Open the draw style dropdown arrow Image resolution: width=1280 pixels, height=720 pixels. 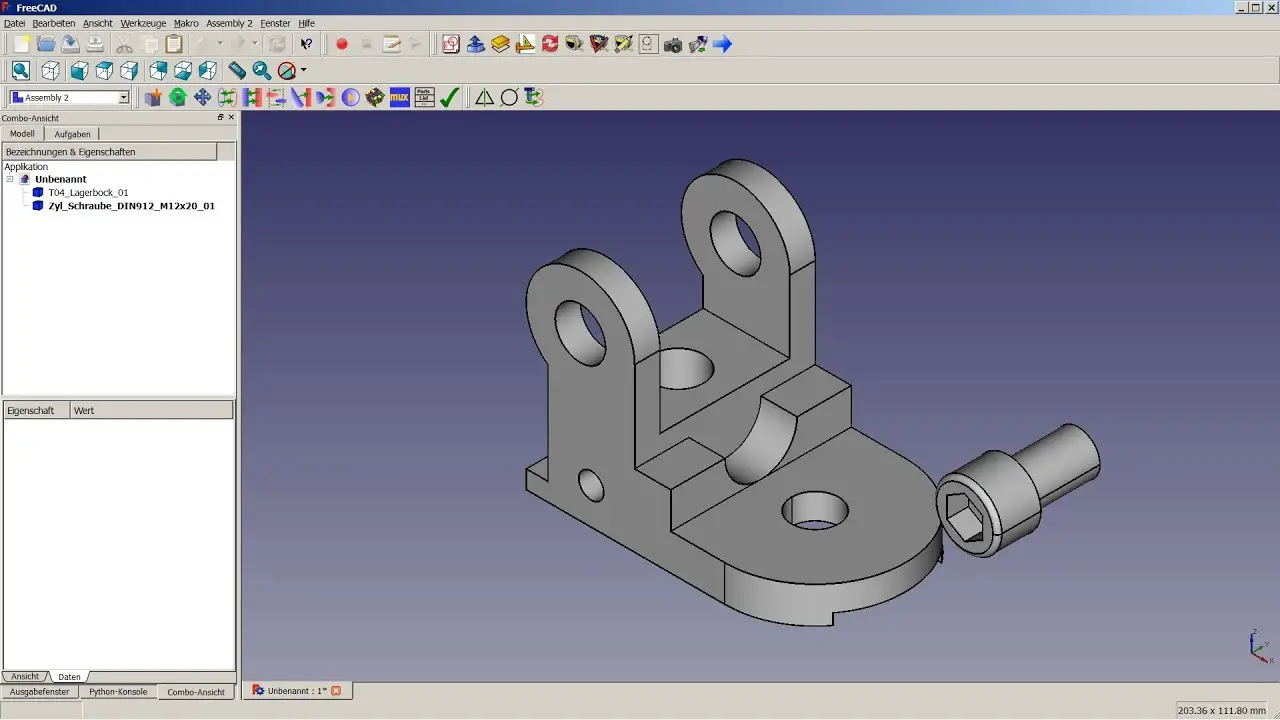point(303,70)
